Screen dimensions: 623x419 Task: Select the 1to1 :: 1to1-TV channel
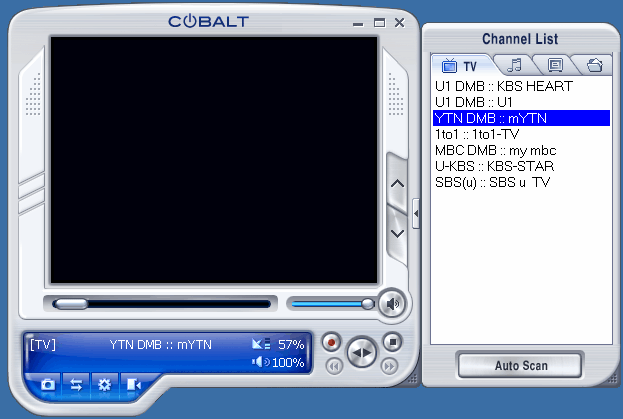tap(521, 134)
